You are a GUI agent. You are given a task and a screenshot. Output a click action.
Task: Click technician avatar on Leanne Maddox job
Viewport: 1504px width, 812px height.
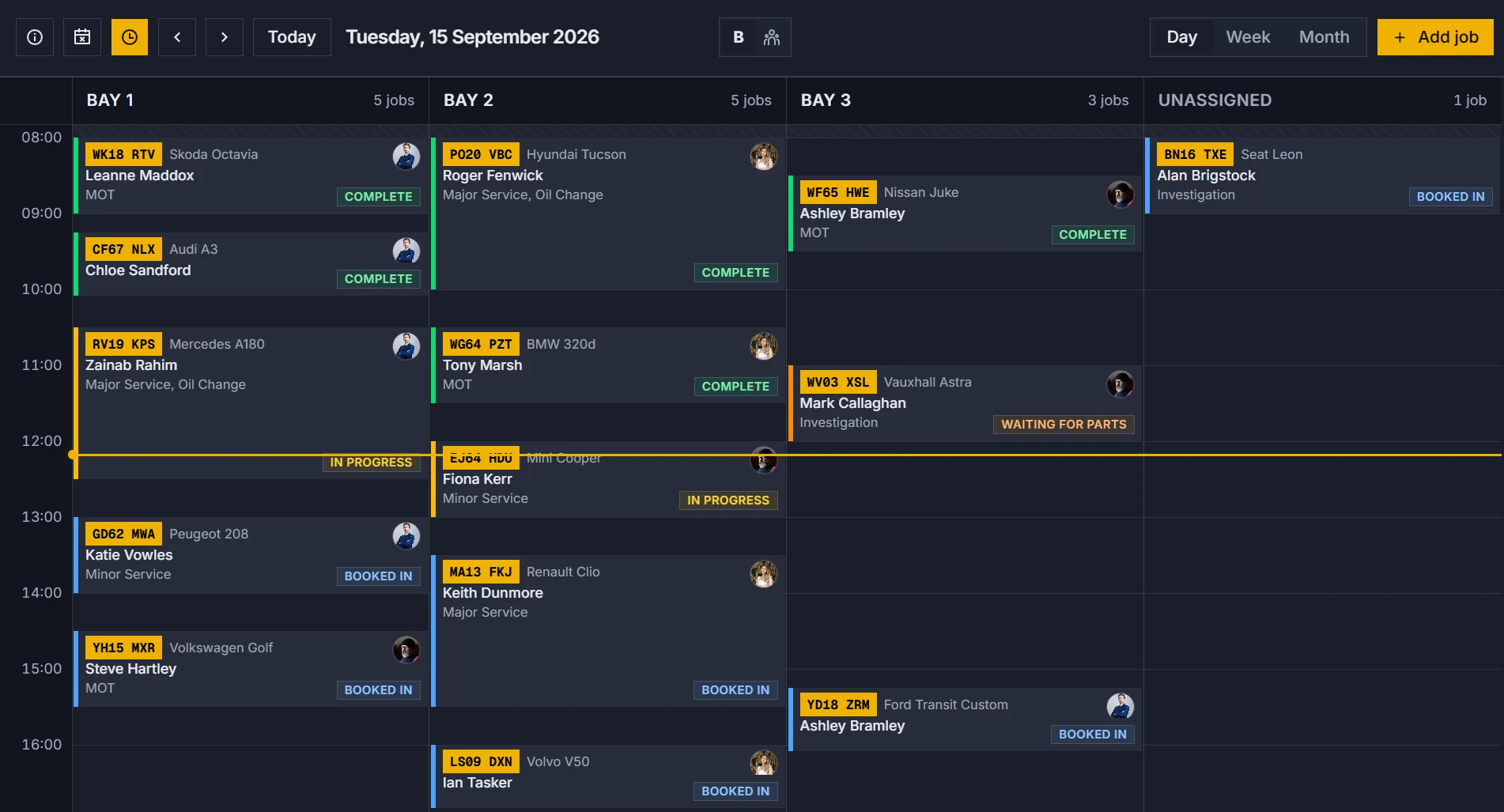tap(406, 156)
